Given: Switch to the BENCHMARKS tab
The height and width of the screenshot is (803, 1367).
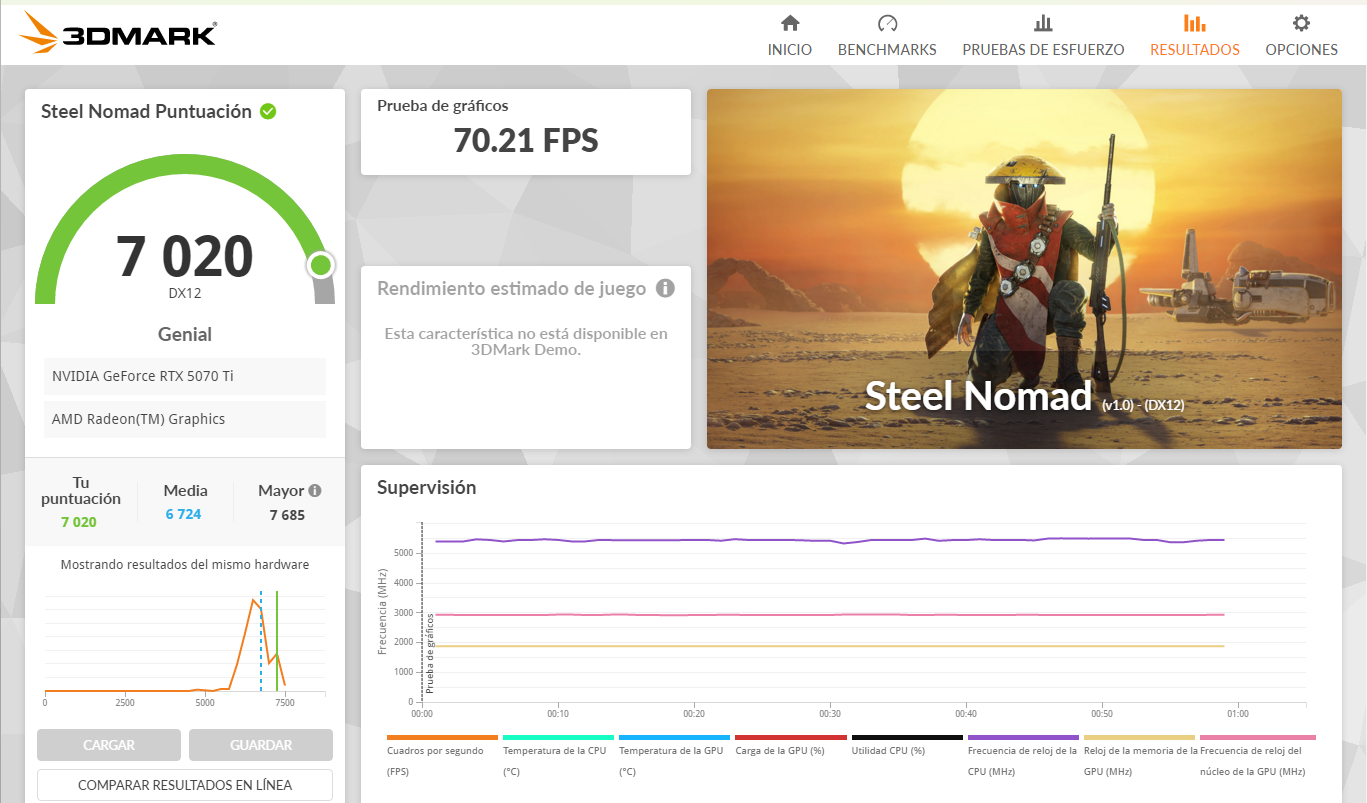Looking at the screenshot, I should point(887,36).
